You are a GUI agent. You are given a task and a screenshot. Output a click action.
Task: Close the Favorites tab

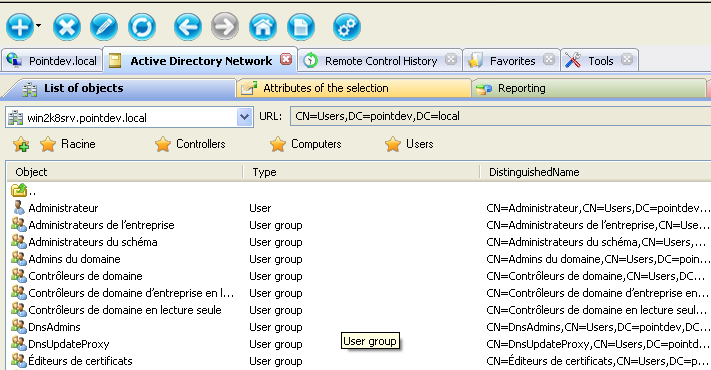click(x=549, y=59)
